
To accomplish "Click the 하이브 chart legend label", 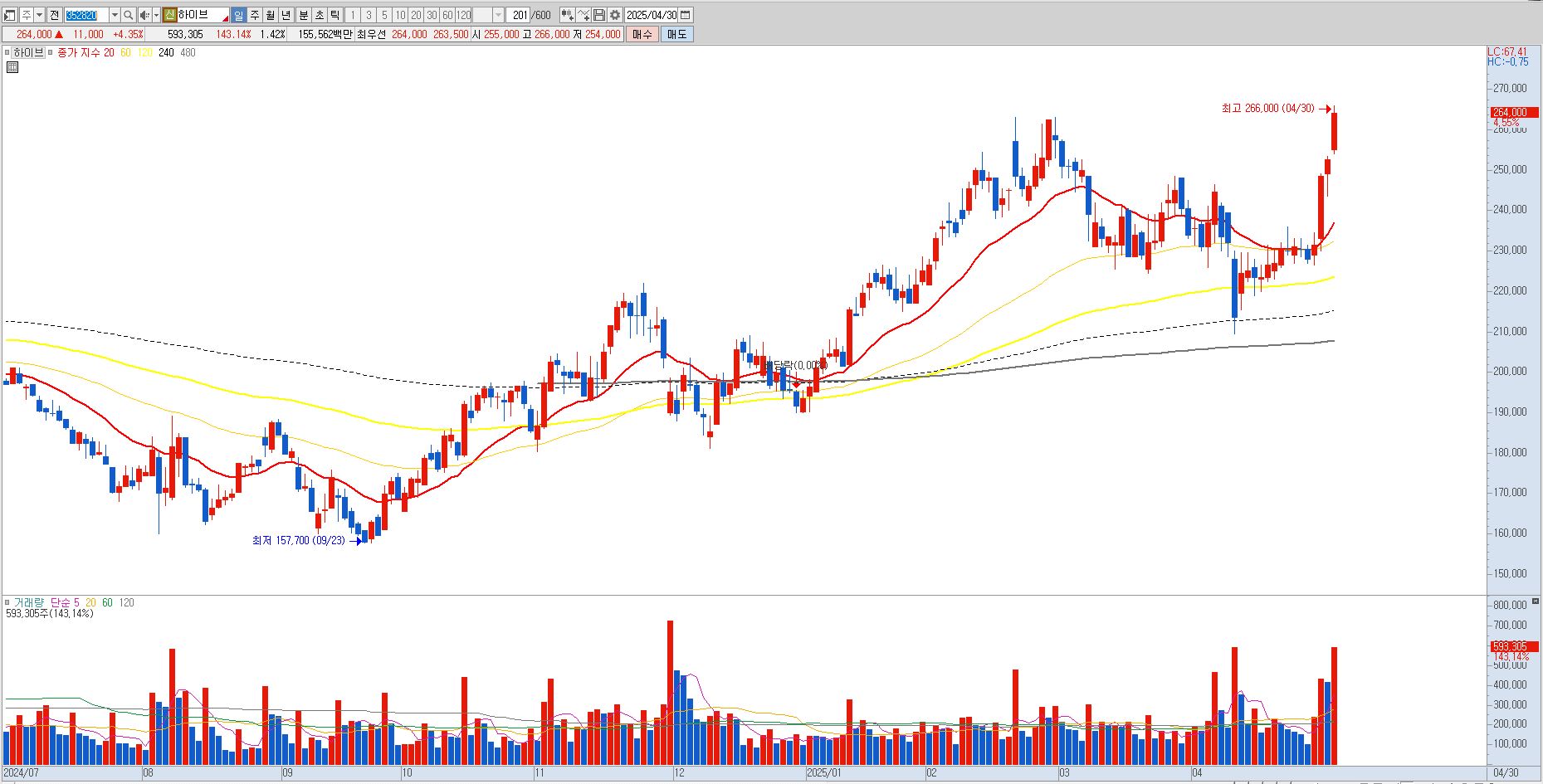I will tap(28, 52).
